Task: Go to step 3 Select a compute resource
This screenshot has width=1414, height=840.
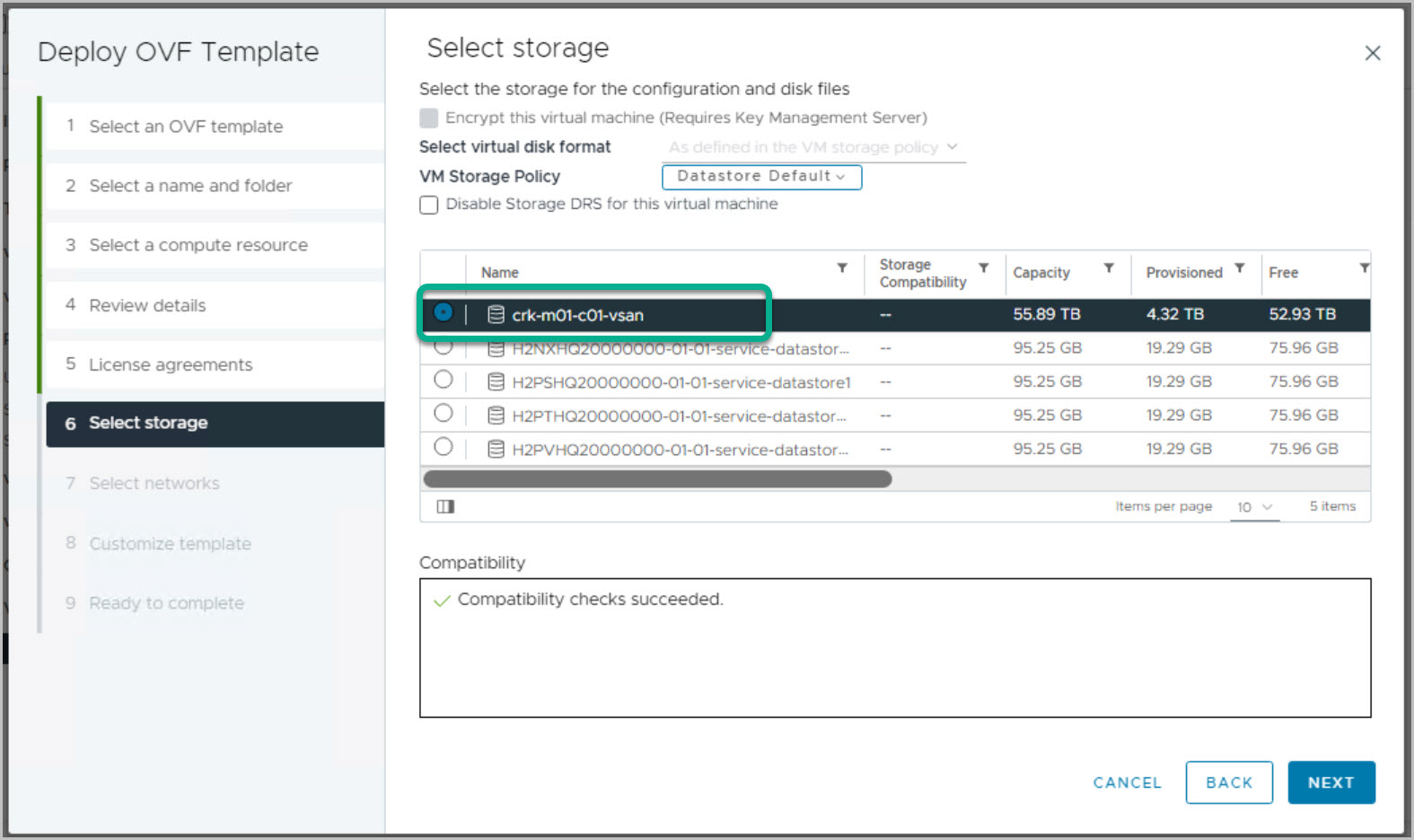Action: tap(198, 245)
